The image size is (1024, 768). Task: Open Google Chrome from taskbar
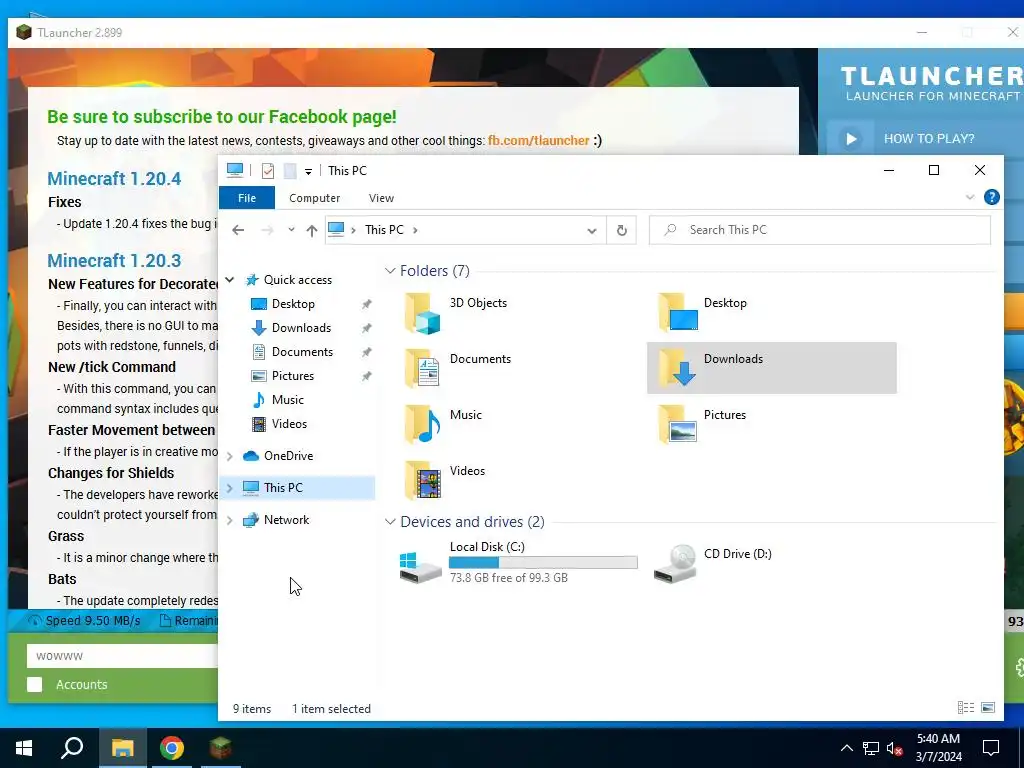coord(171,748)
